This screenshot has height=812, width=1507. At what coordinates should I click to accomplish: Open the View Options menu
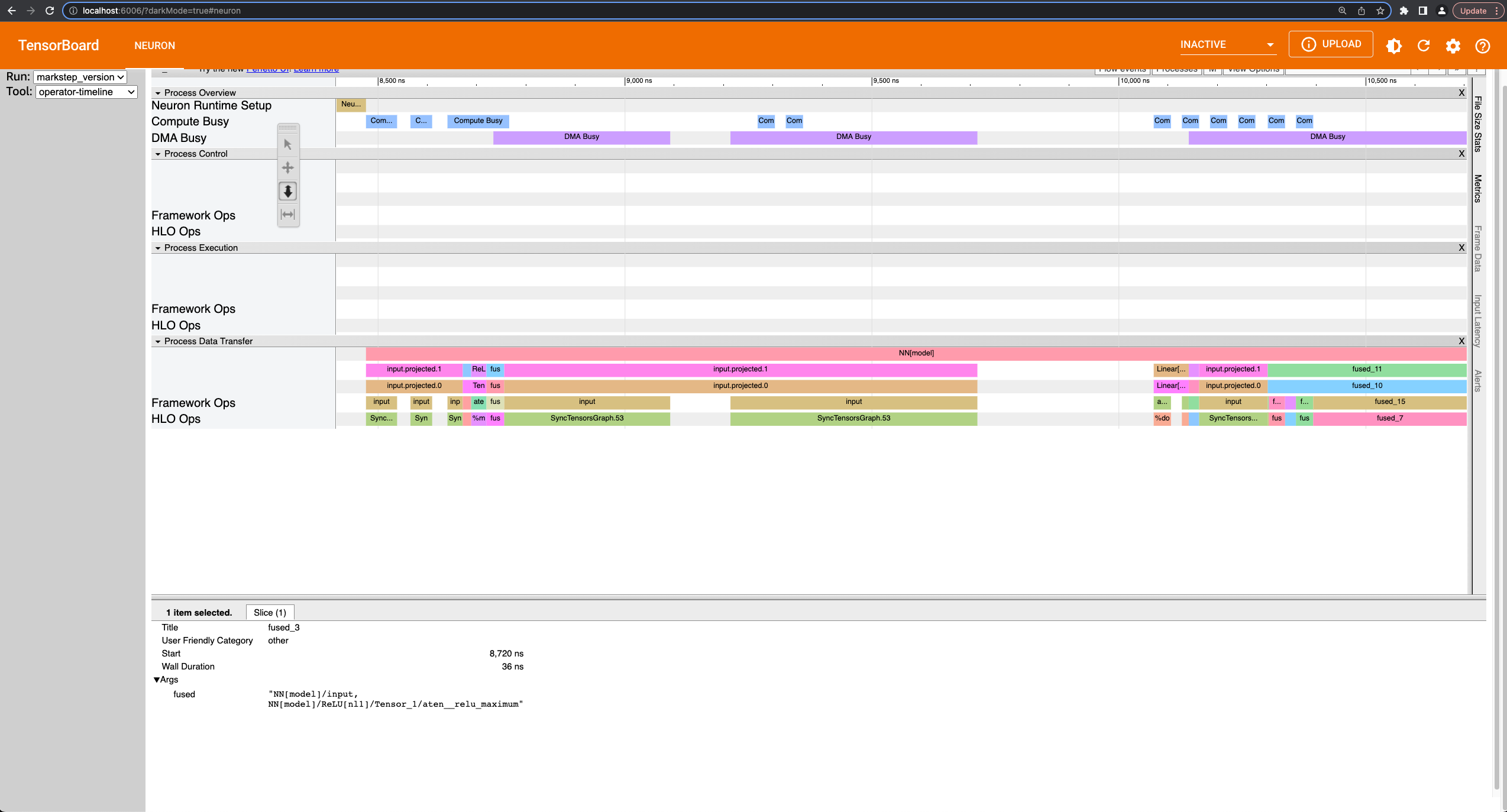(x=1253, y=69)
